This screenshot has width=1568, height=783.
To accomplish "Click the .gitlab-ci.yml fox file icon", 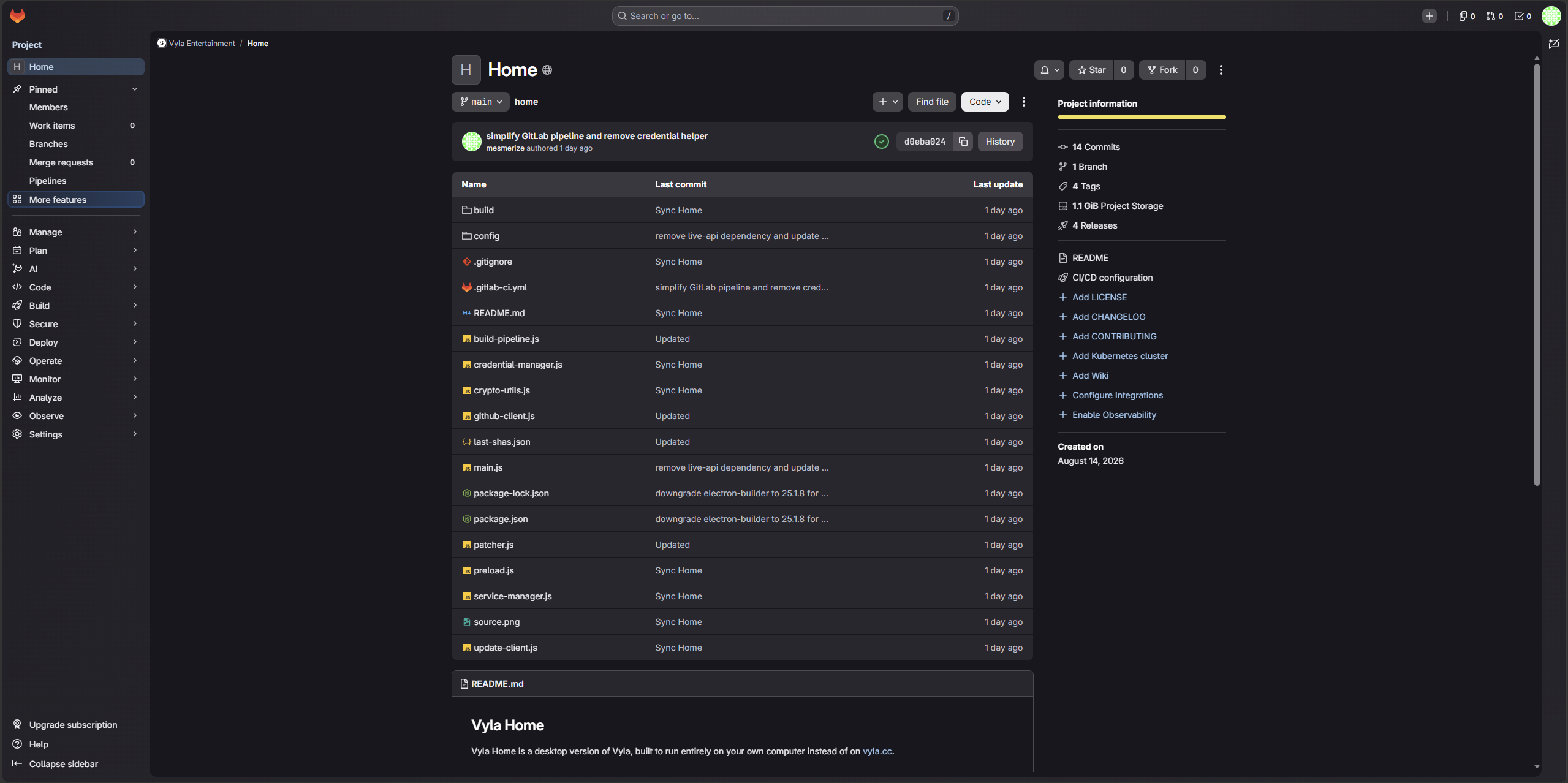I will tap(467, 287).
